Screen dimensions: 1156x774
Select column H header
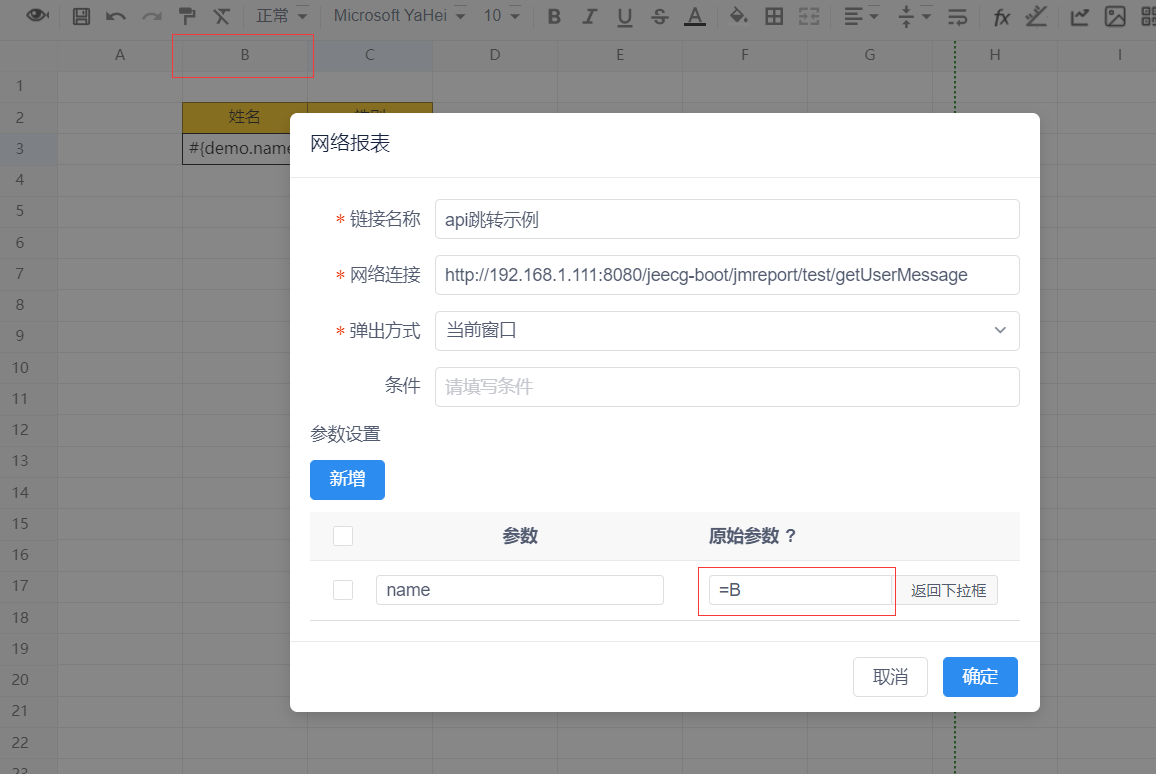coord(995,55)
